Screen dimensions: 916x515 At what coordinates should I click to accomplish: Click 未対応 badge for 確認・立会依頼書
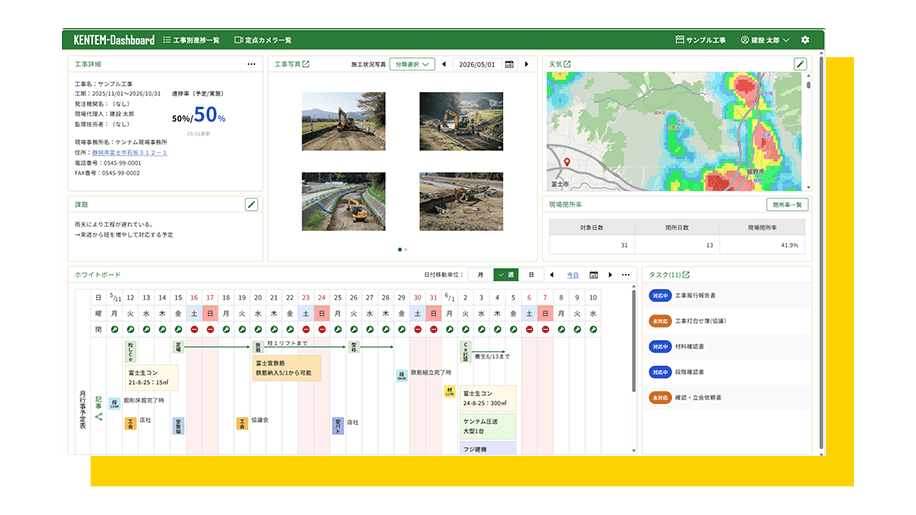[660, 398]
